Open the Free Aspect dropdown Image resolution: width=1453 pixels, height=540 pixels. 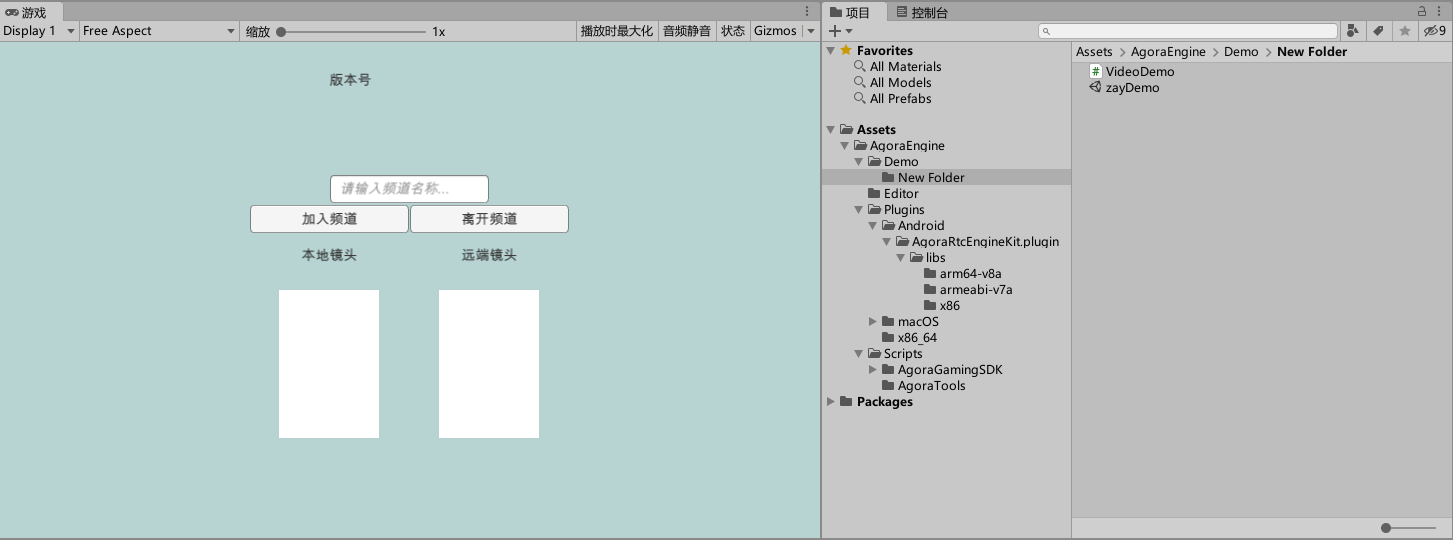160,31
